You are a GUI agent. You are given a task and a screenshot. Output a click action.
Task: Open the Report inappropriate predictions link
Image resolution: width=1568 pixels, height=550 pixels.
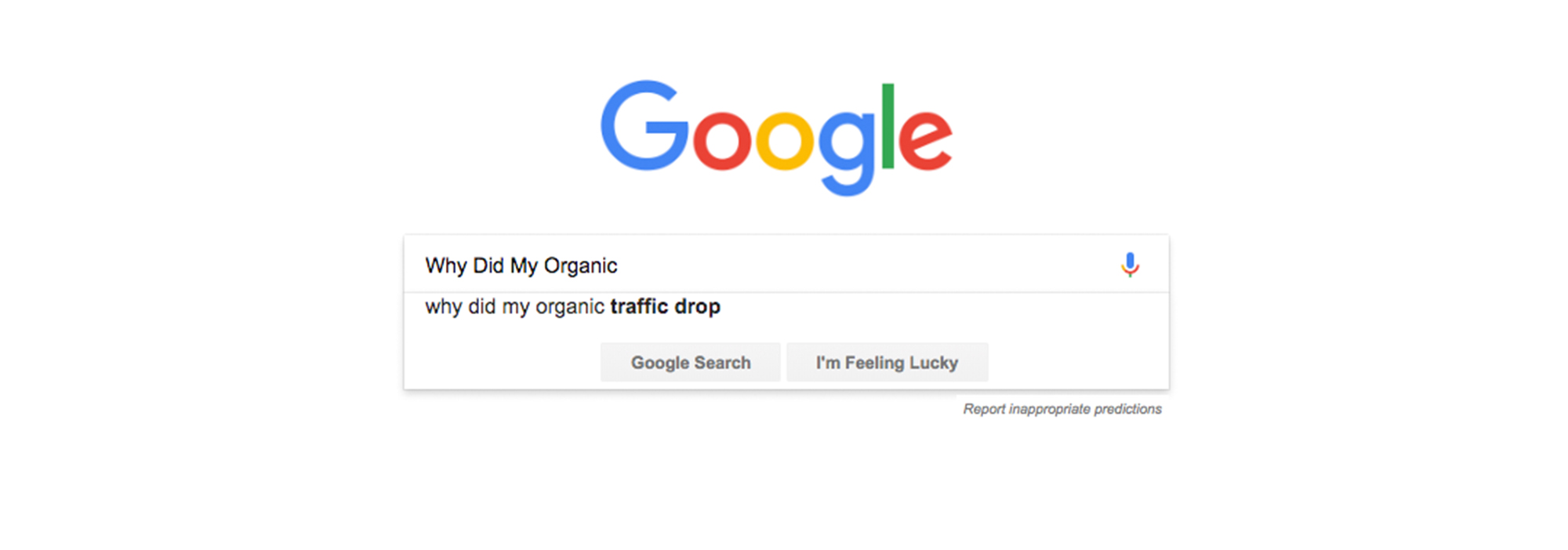(x=1062, y=409)
